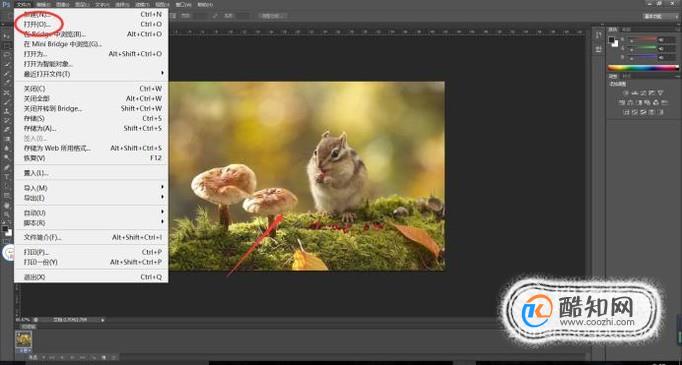This screenshot has width=682, height=365.
Task: Add a Posterize adjustment
Action: pyautogui.click(x=635, y=112)
